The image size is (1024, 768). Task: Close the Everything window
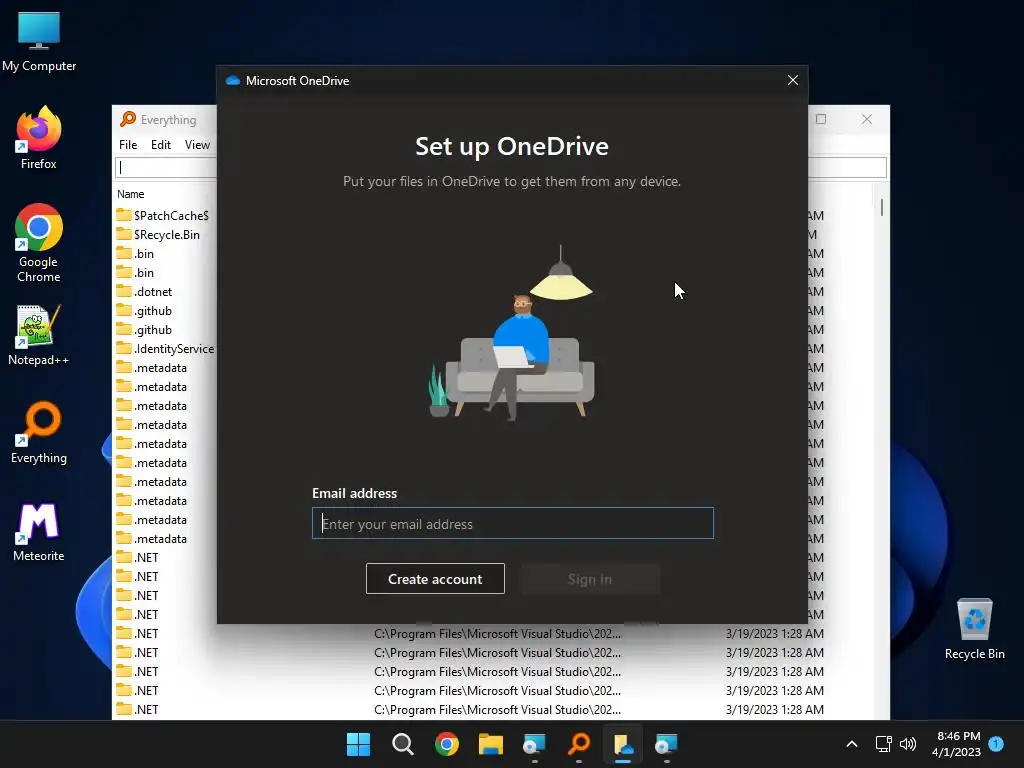(867, 119)
